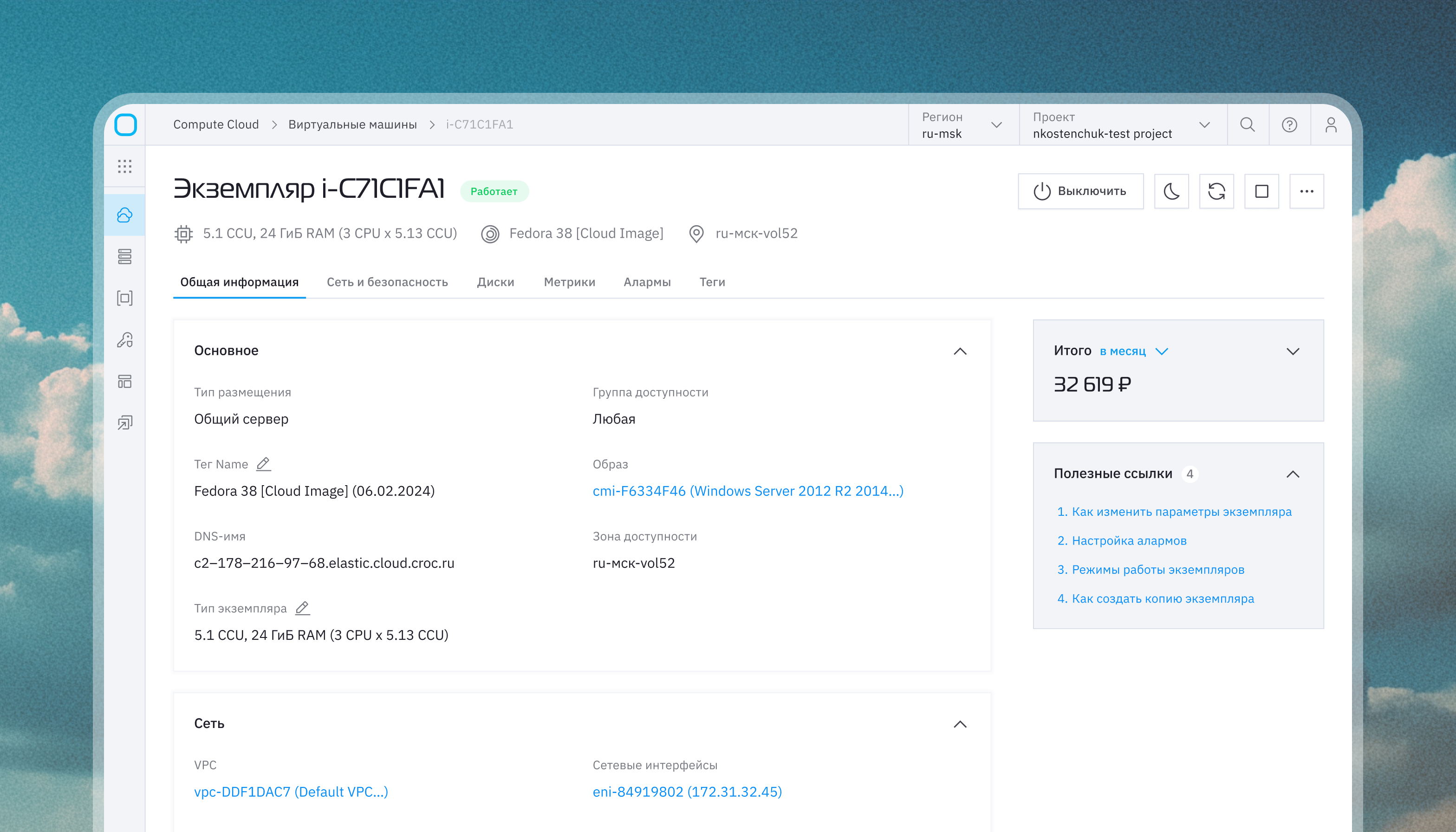Image resolution: width=1456 pixels, height=832 pixels.
Task: Switch to the Теги tab
Action: click(712, 282)
